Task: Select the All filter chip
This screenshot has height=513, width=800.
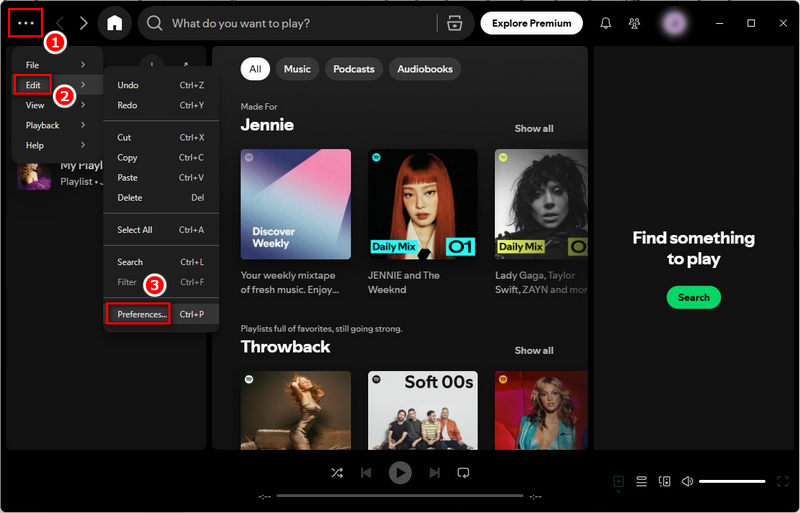Action: pos(255,69)
